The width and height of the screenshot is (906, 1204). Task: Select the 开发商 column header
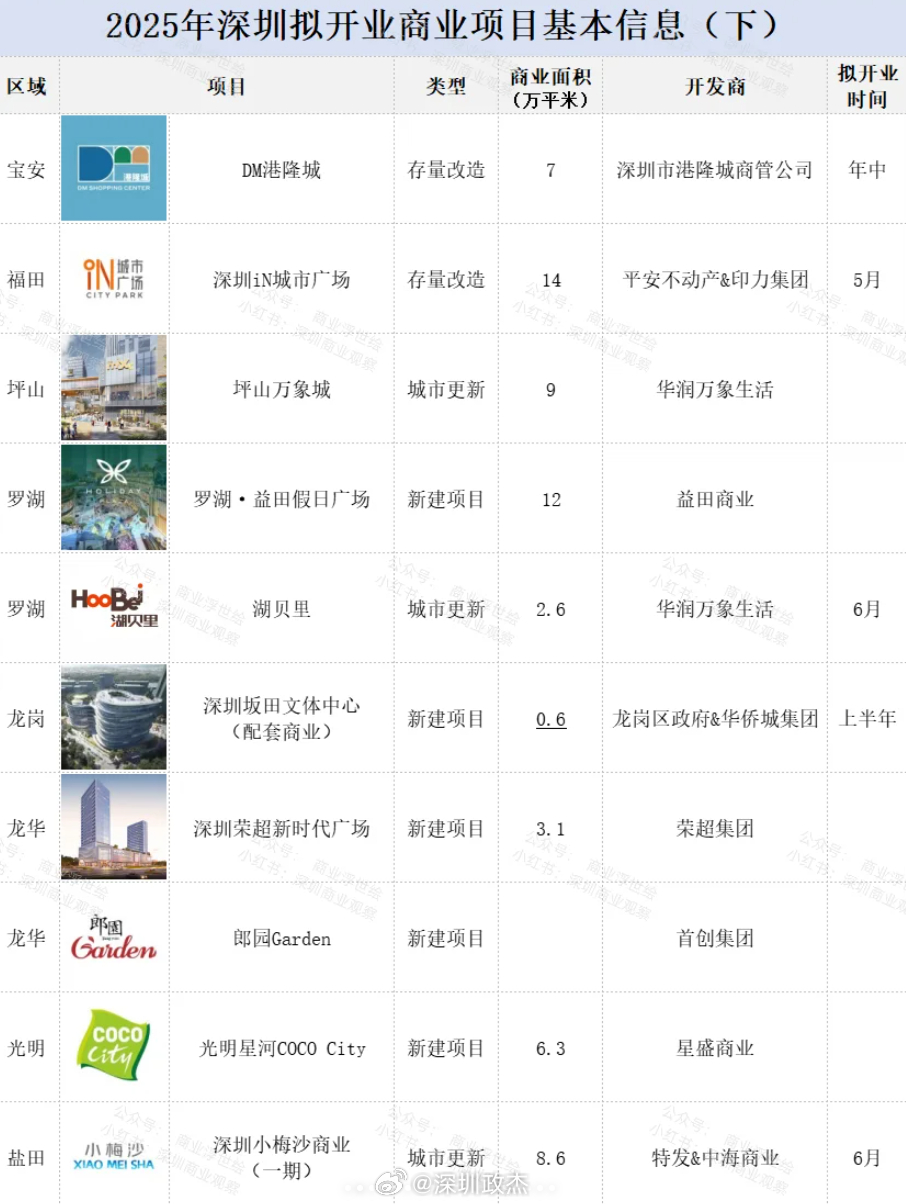coord(715,86)
